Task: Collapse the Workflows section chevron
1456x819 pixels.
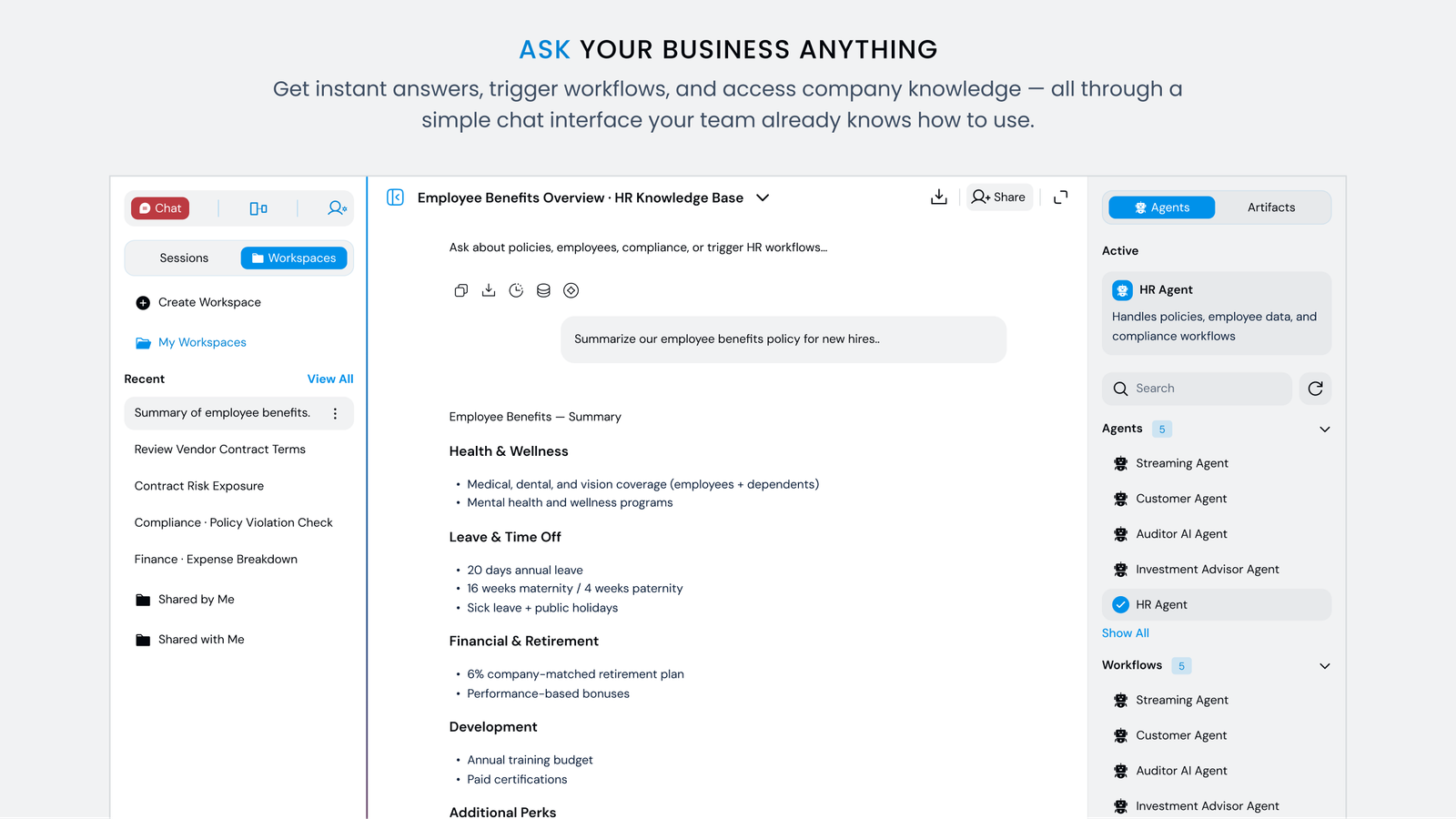Action: click(x=1324, y=666)
